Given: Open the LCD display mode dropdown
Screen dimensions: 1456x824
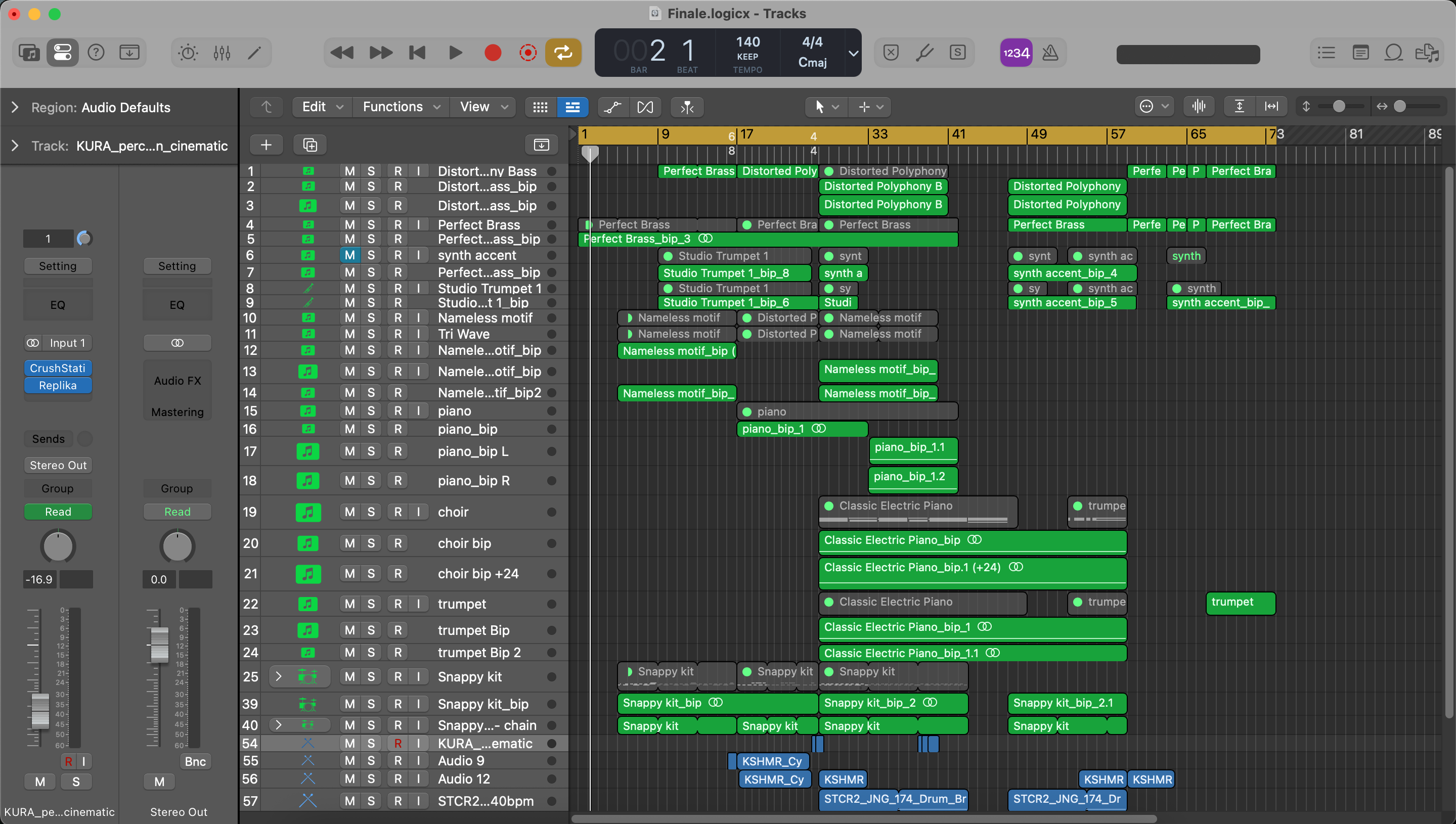Looking at the screenshot, I should [x=853, y=53].
